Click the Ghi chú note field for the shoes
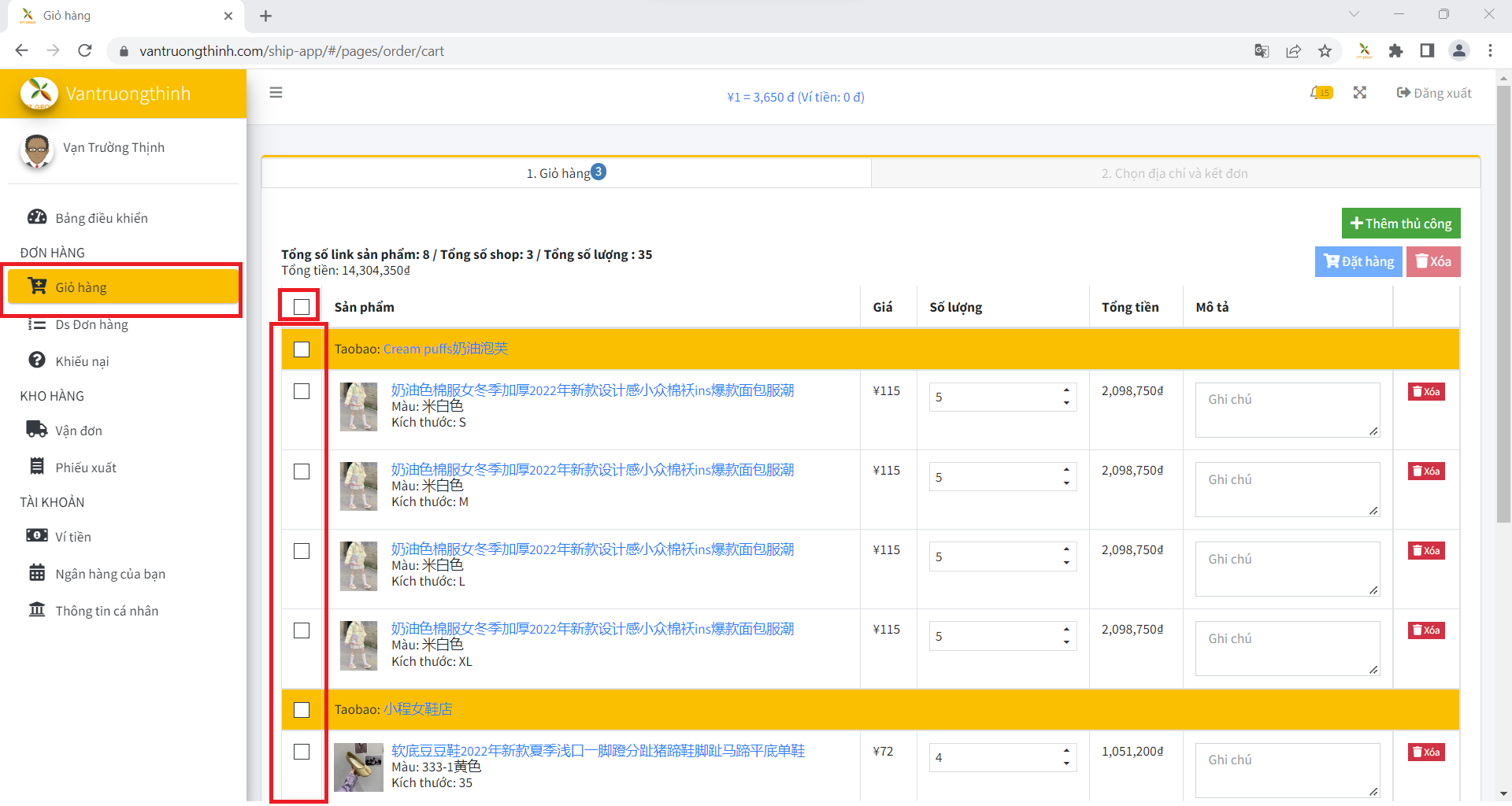This screenshot has width=1512, height=806. [1288, 771]
